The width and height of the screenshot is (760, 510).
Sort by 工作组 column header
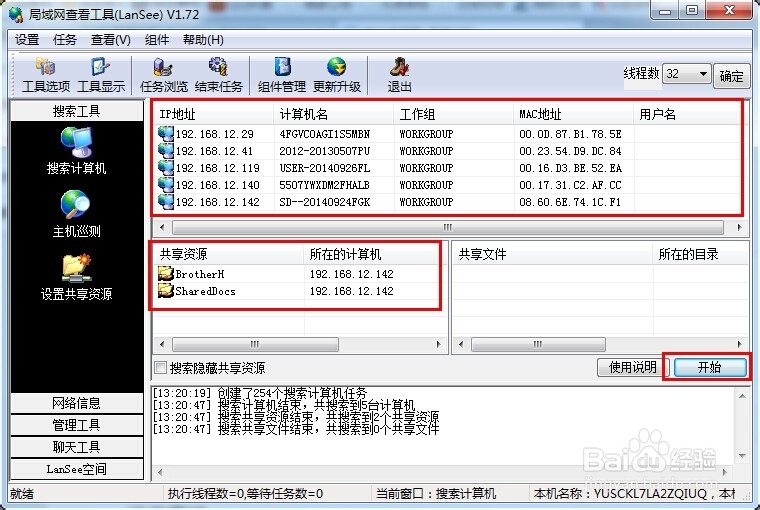click(x=453, y=114)
